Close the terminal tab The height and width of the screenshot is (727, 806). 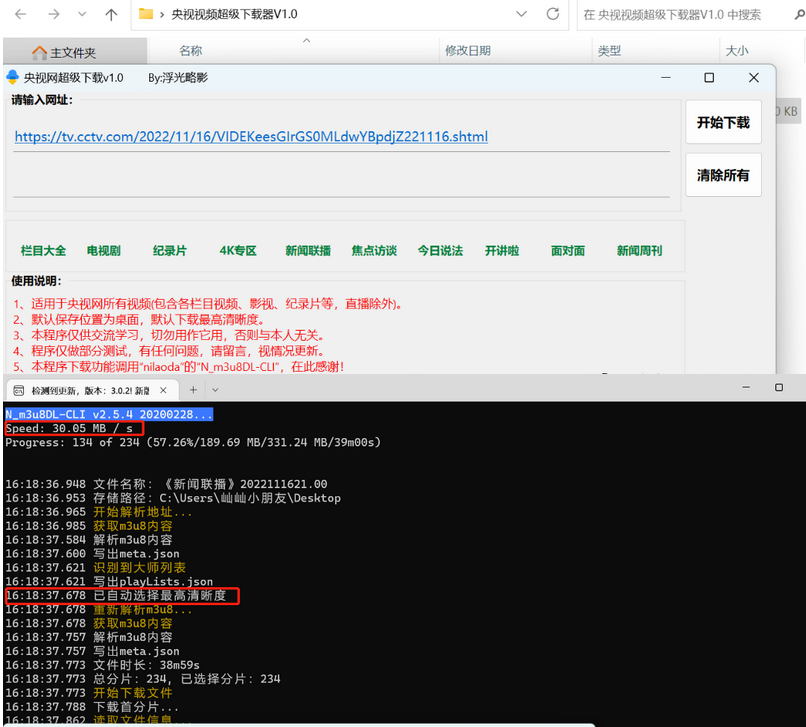(163, 390)
